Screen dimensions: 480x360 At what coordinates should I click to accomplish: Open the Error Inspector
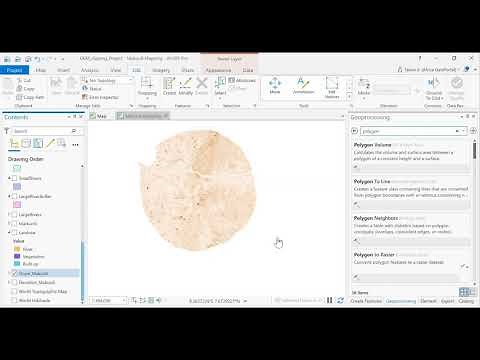tap(100, 97)
